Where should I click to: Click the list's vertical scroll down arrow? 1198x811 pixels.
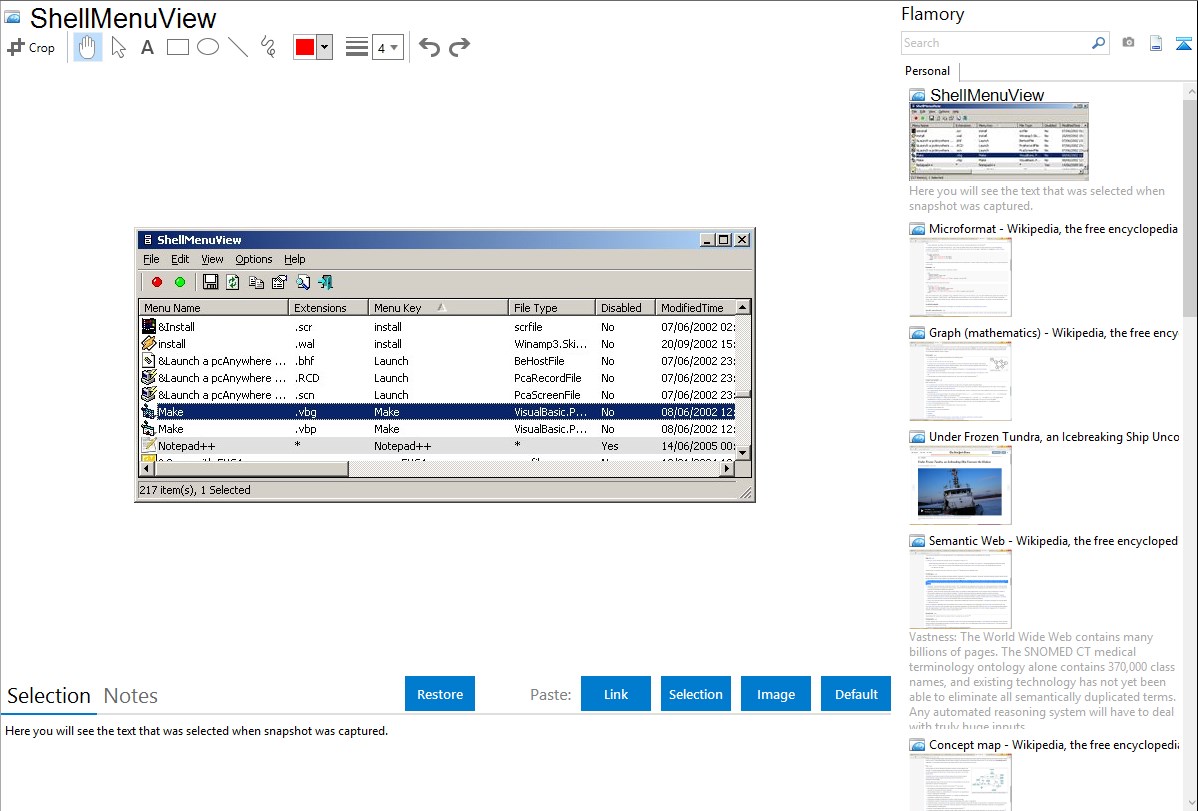pos(743,453)
